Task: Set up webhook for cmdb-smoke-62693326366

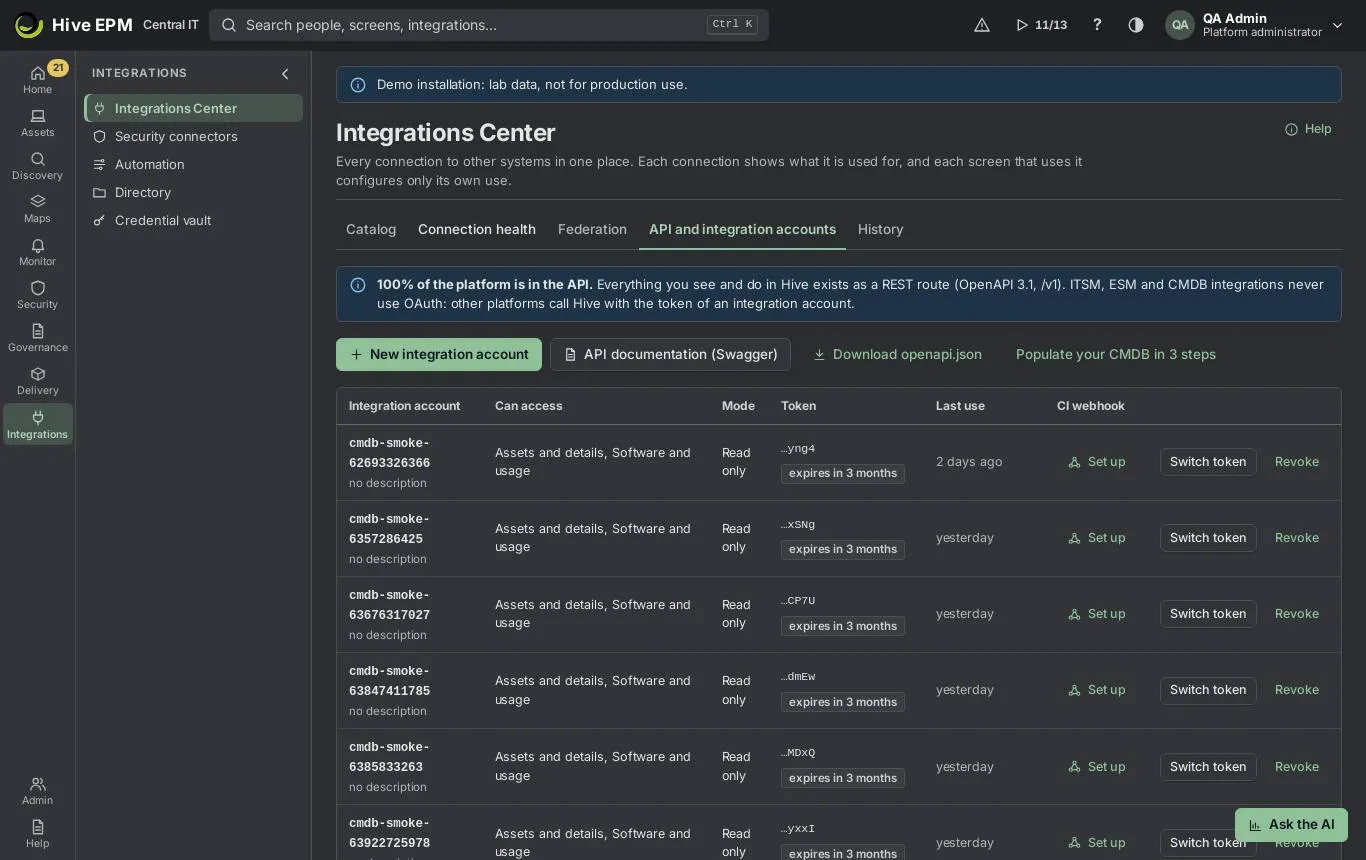Action: (1097, 462)
